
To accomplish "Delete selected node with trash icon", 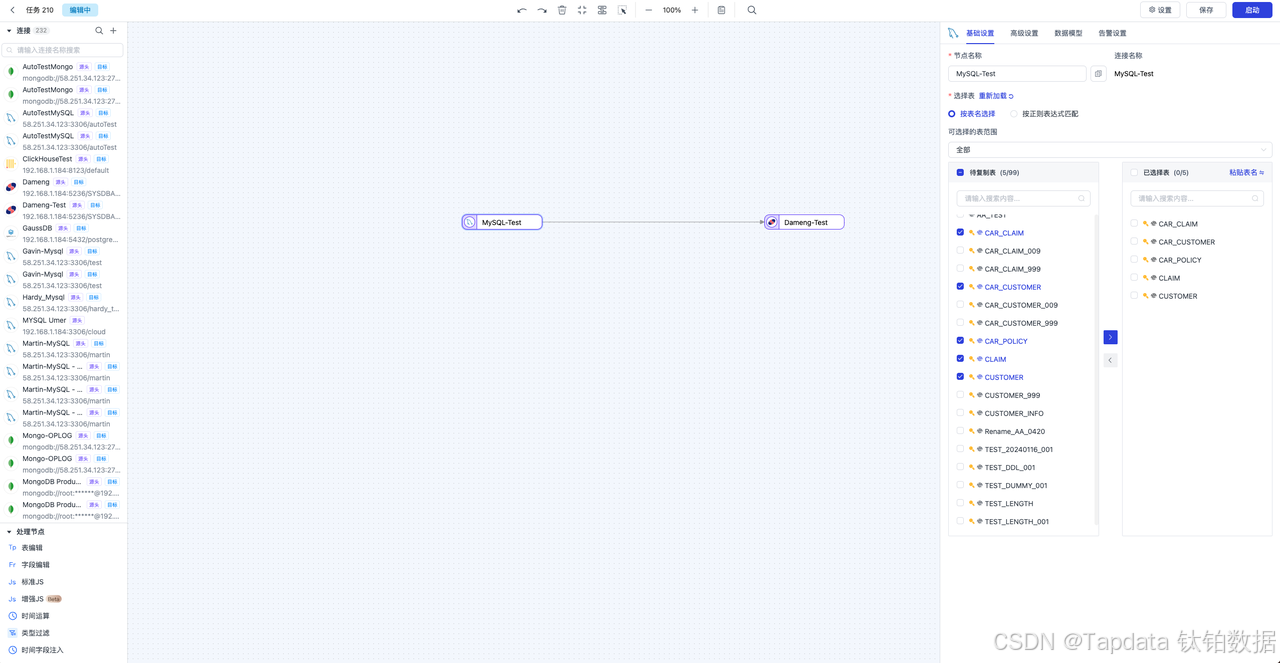I will [562, 10].
